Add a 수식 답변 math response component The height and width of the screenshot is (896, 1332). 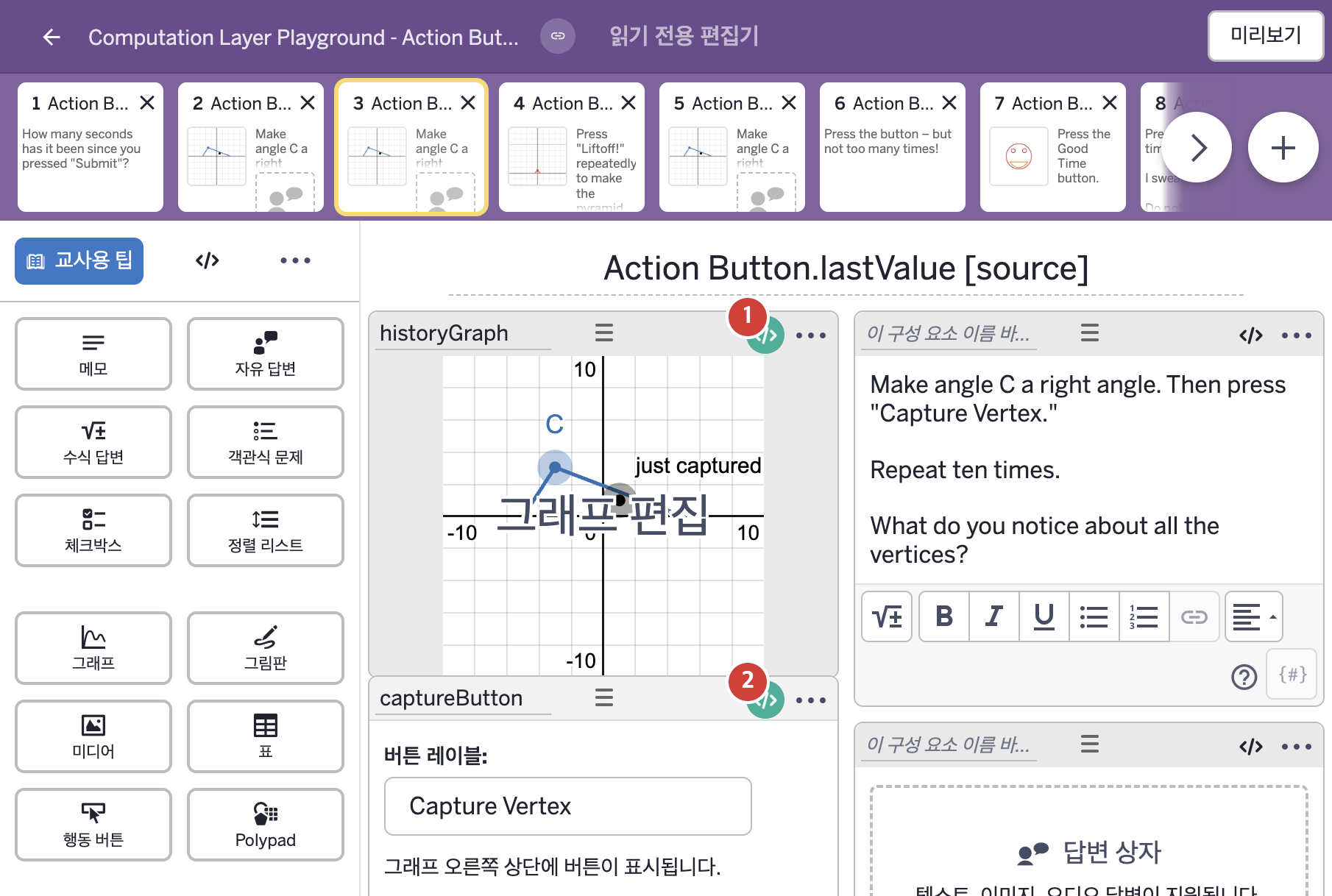[93, 442]
